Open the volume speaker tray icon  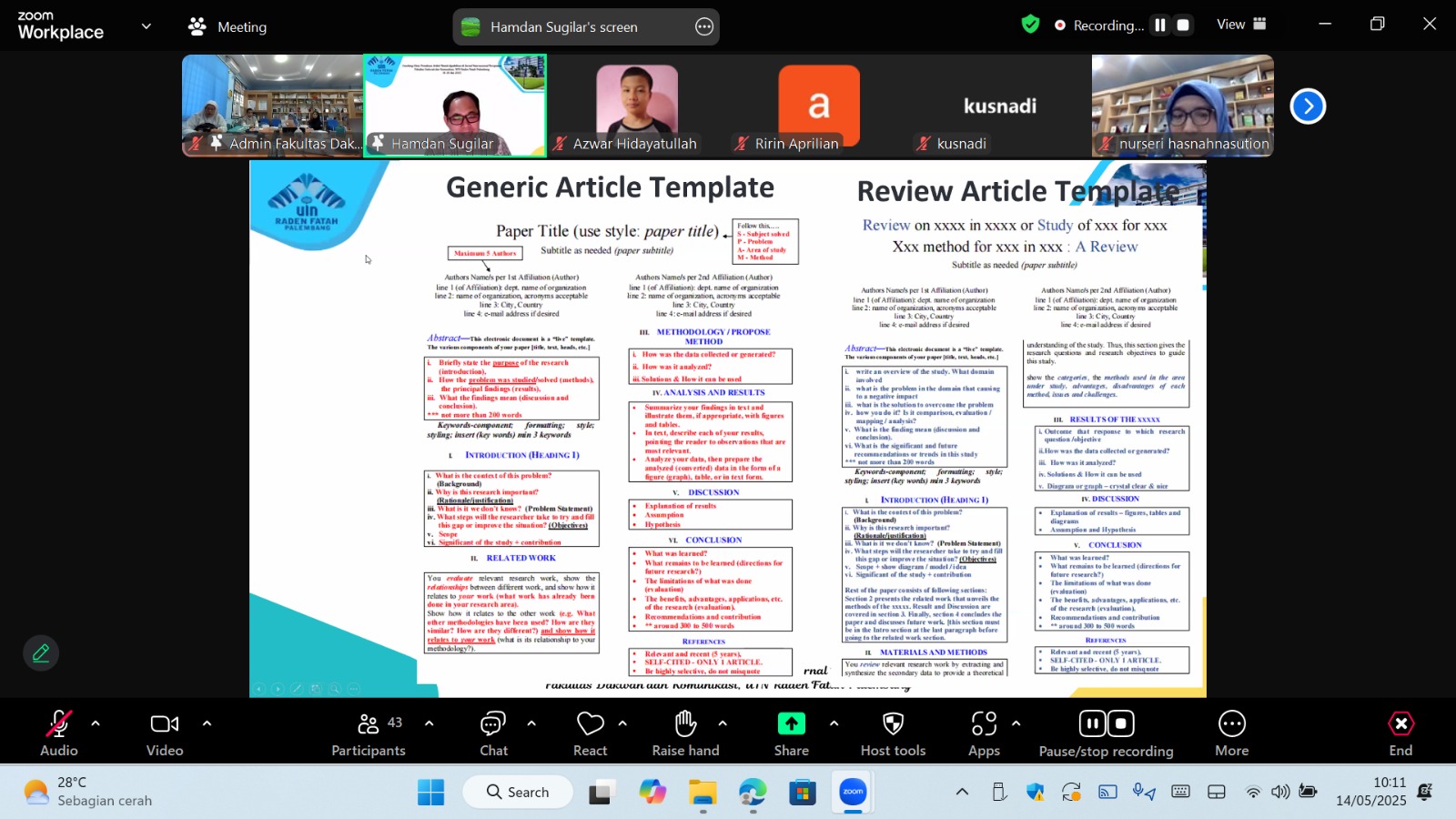tap(1280, 792)
